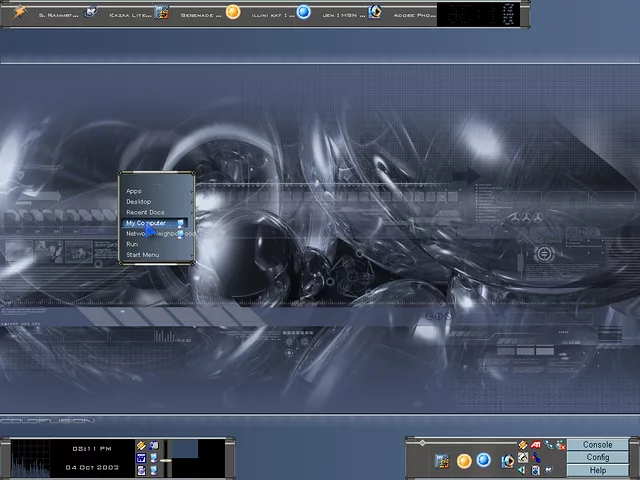
Task: Click the Help button
Action: [598, 470]
